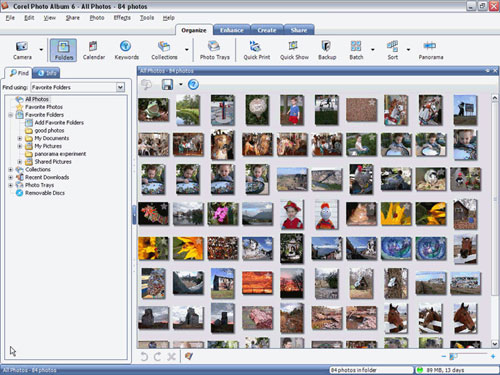Open the Keywords tool

point(126,50)
